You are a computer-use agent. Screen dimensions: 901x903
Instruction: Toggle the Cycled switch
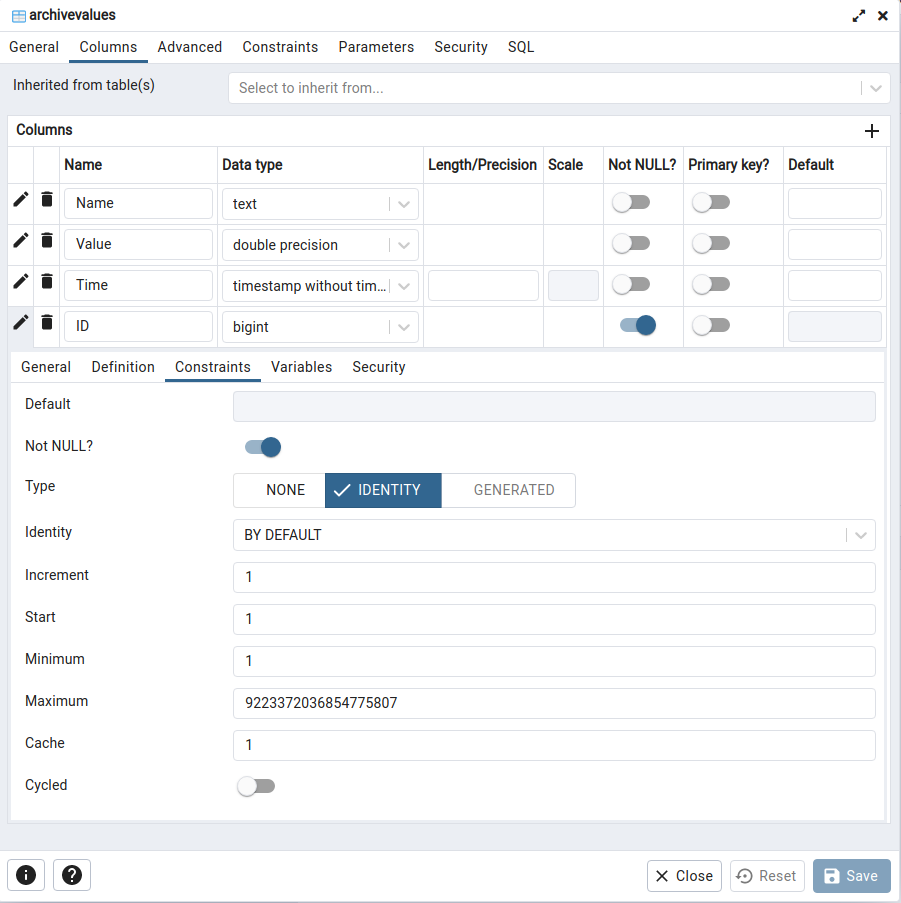[x=255, y=786]
